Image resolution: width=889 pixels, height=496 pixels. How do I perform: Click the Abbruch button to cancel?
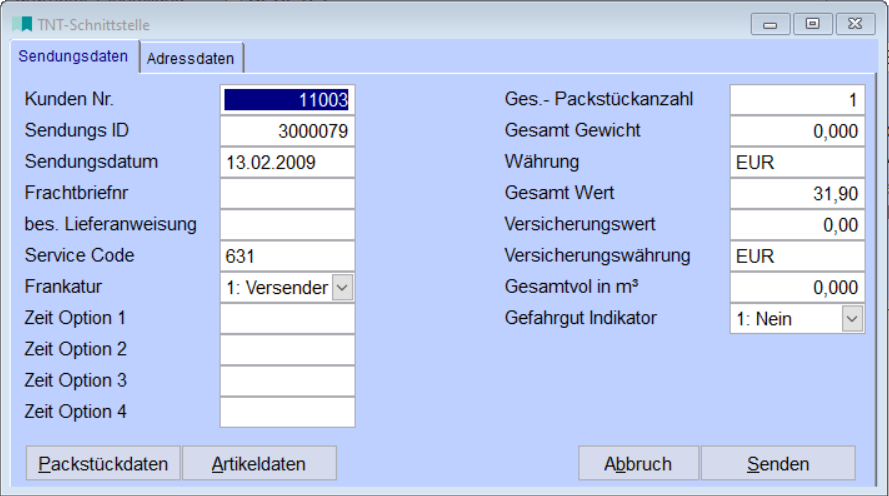pyautogui.click(x=638, y=464)
